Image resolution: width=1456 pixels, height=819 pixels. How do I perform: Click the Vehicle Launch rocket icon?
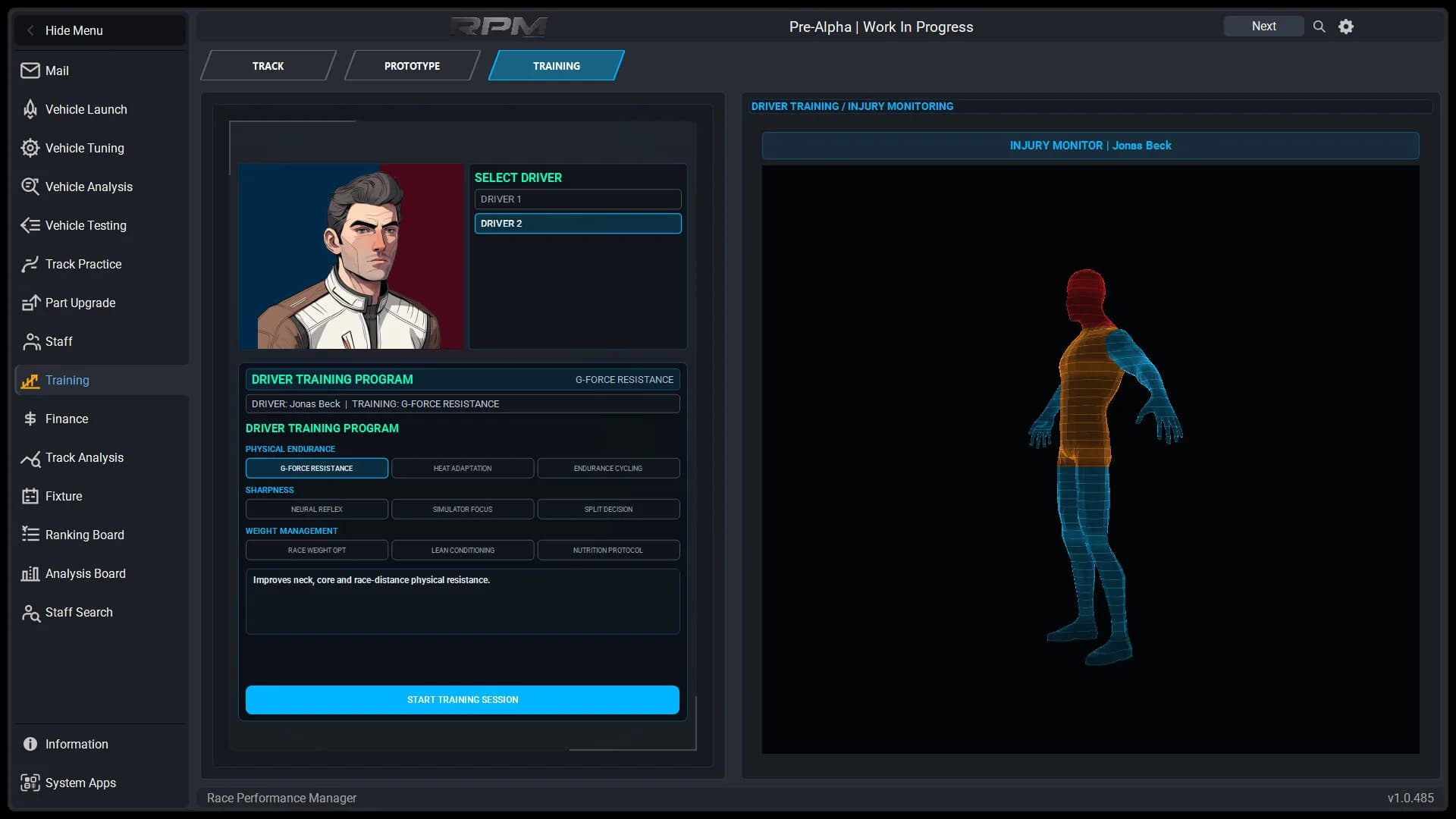[x=30, y=109]
